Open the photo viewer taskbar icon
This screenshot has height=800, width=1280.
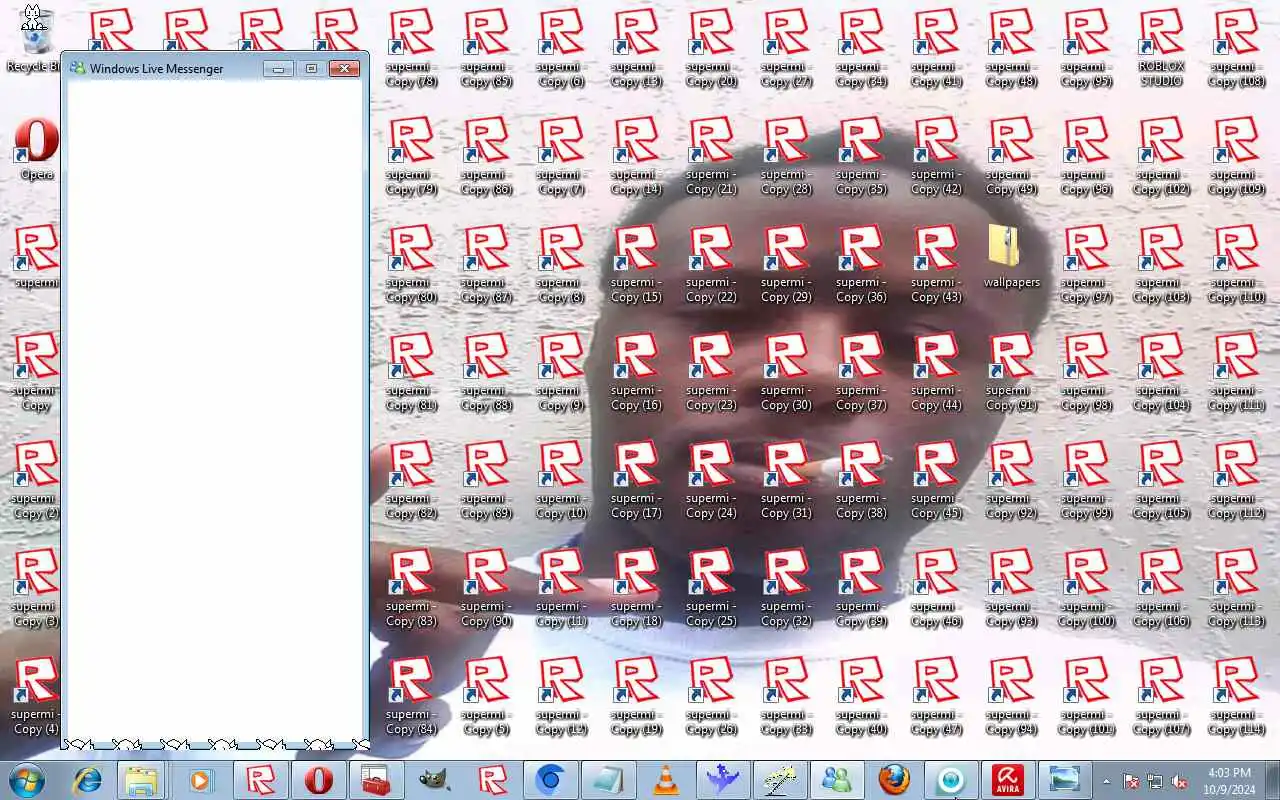(x=1065, y=780)
